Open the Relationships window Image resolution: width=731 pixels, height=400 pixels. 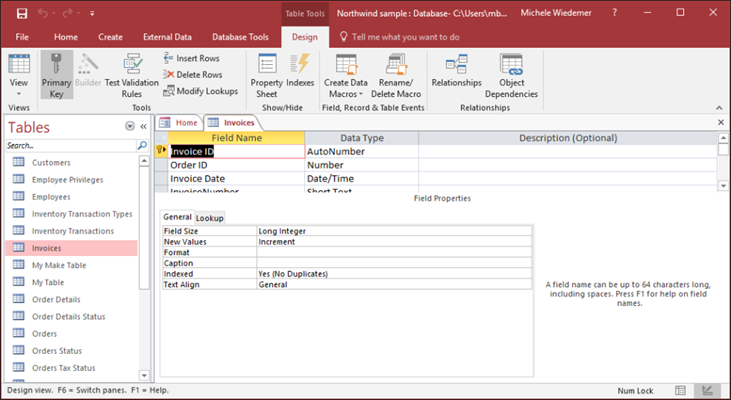pyautogui.click(x=456, y=71)
